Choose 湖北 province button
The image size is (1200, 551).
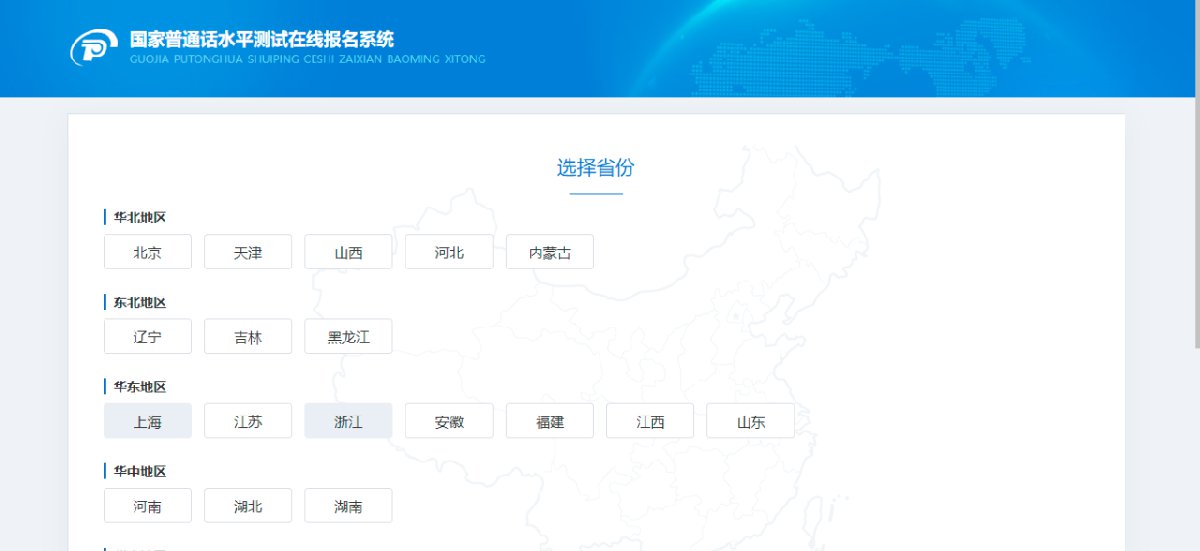point(248,506)
